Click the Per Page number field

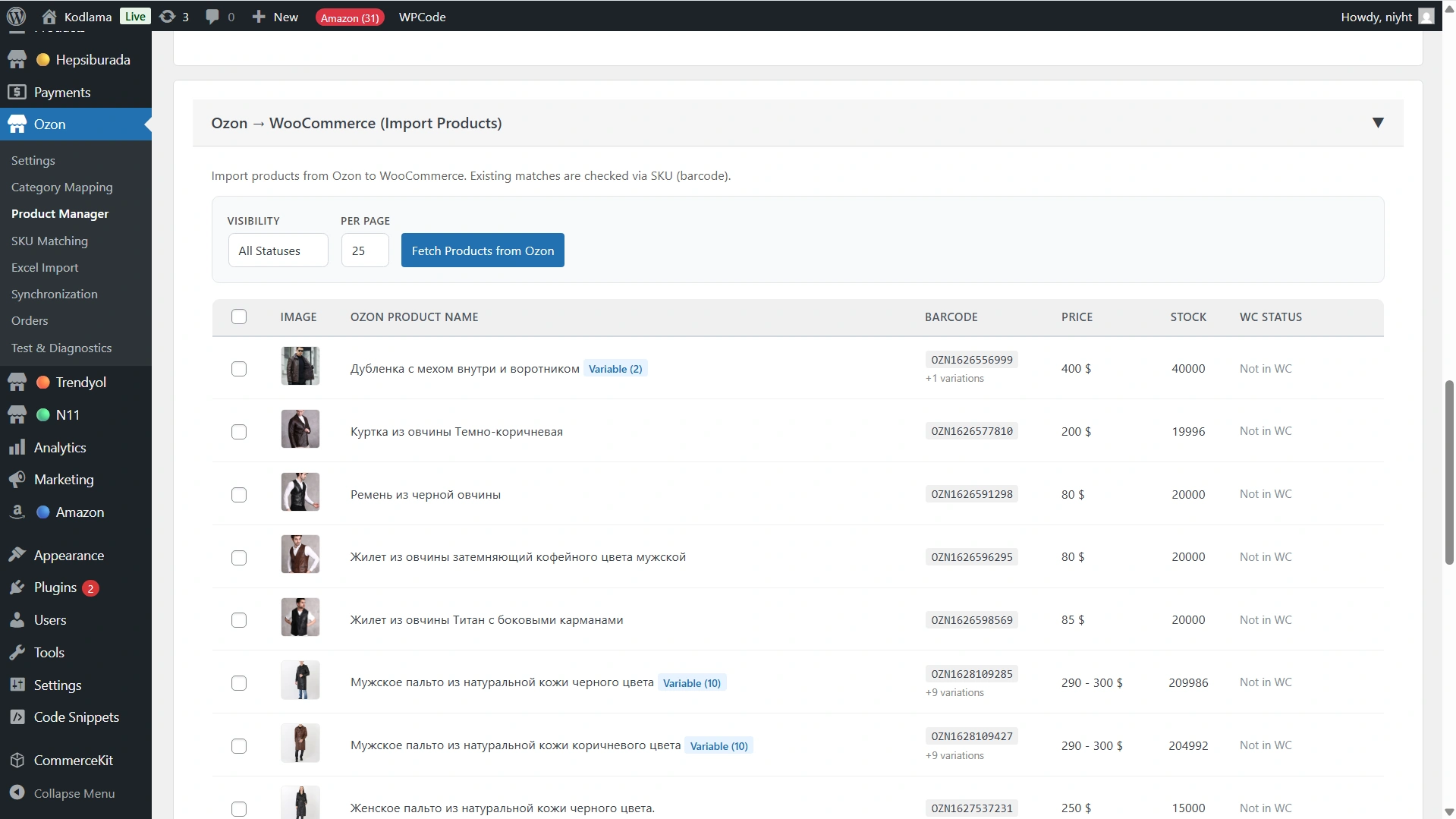365,250
